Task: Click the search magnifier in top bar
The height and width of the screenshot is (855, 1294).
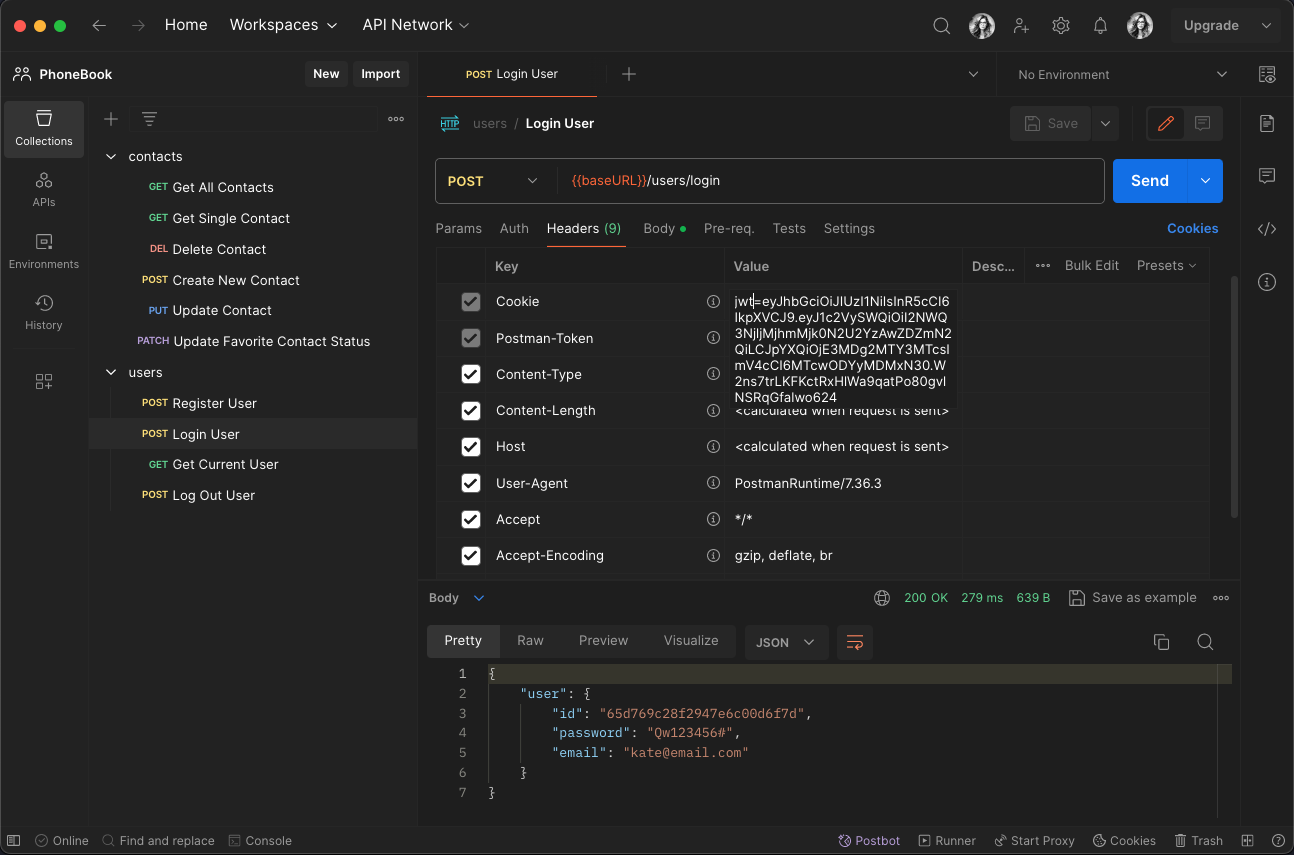Action: click(x=941, y=26)
